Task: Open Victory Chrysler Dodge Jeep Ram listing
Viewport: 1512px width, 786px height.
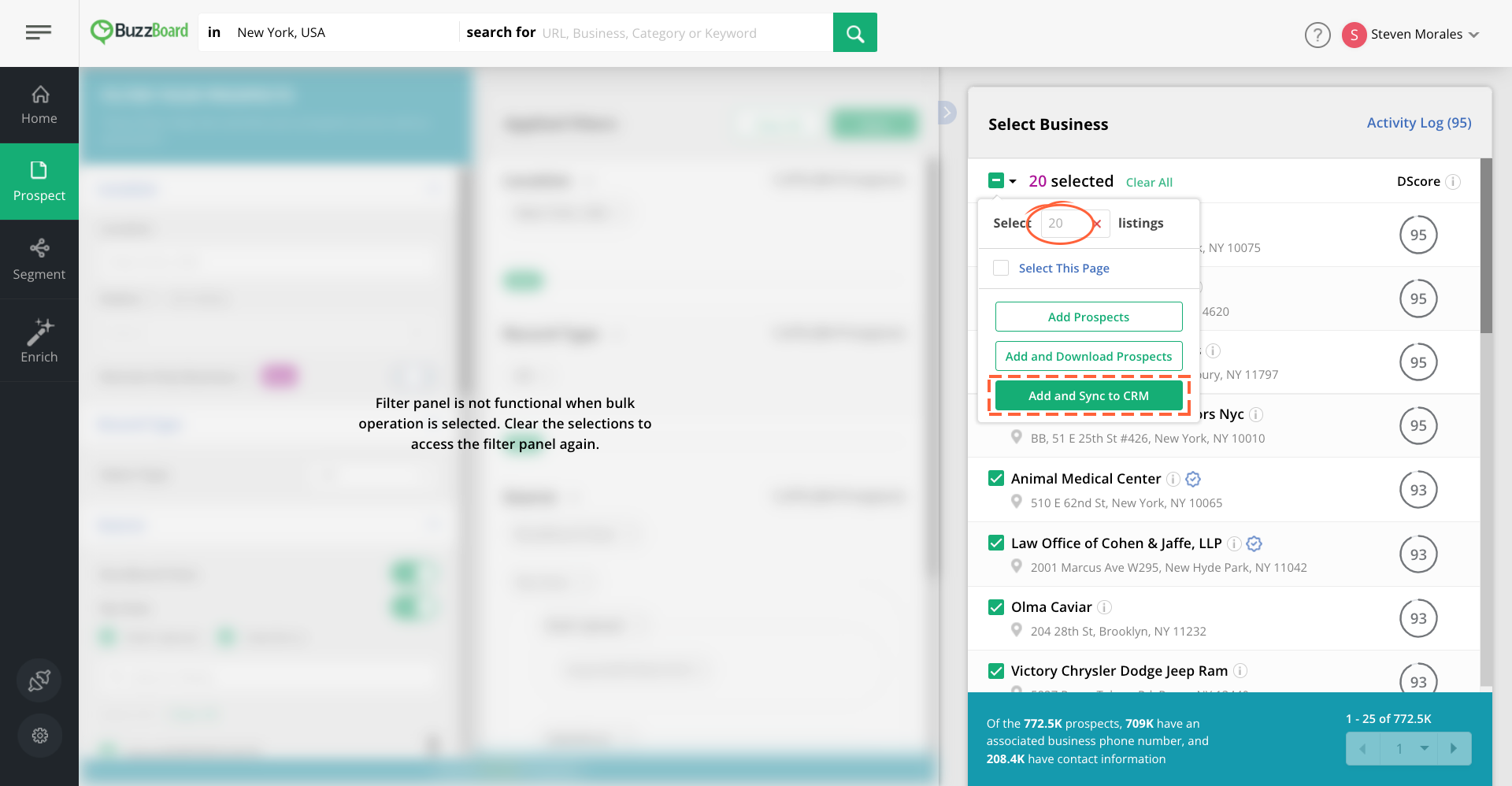Action: [x=1119, y=670]
